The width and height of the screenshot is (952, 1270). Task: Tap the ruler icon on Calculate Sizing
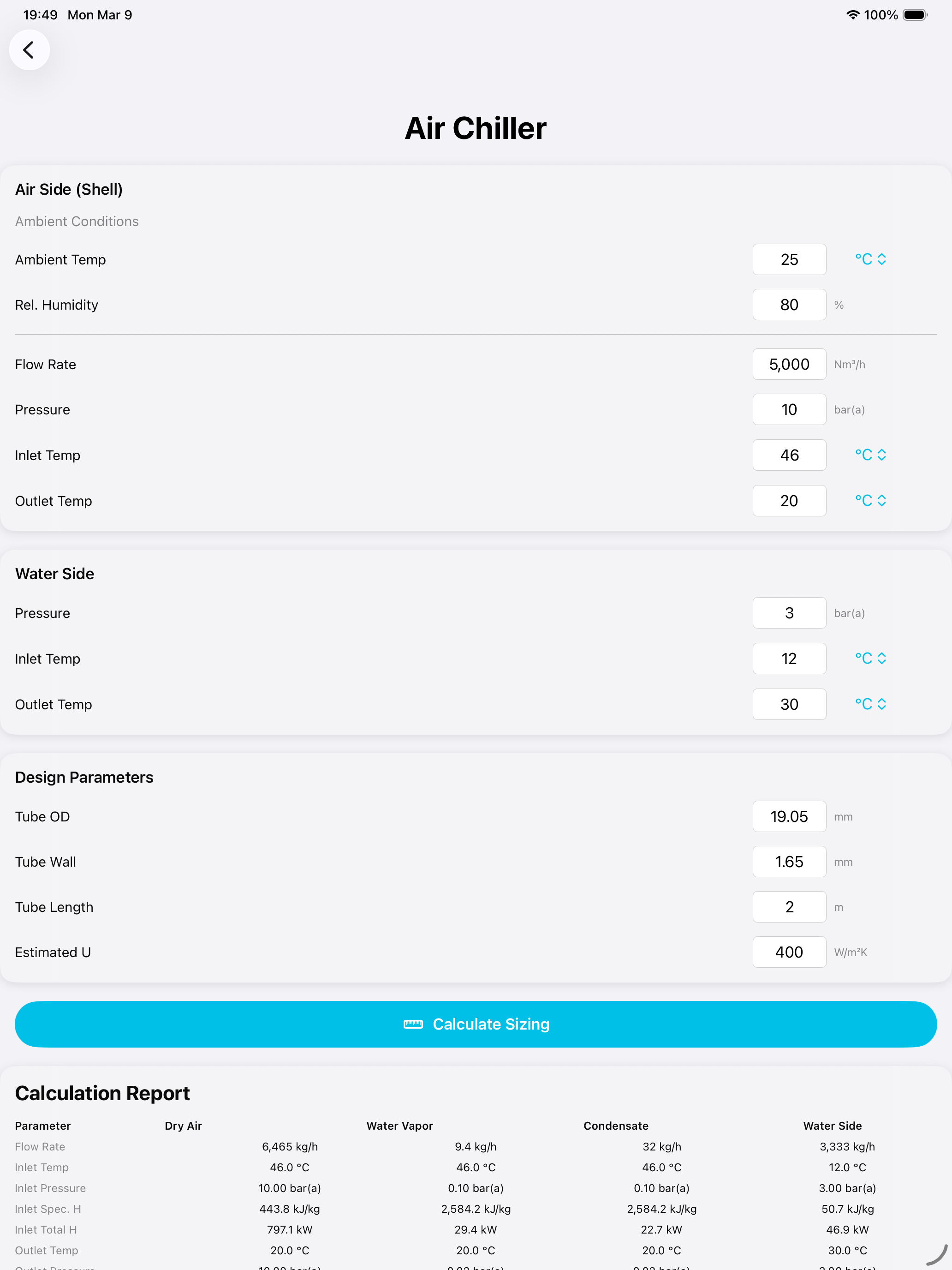coord(413,1024)
